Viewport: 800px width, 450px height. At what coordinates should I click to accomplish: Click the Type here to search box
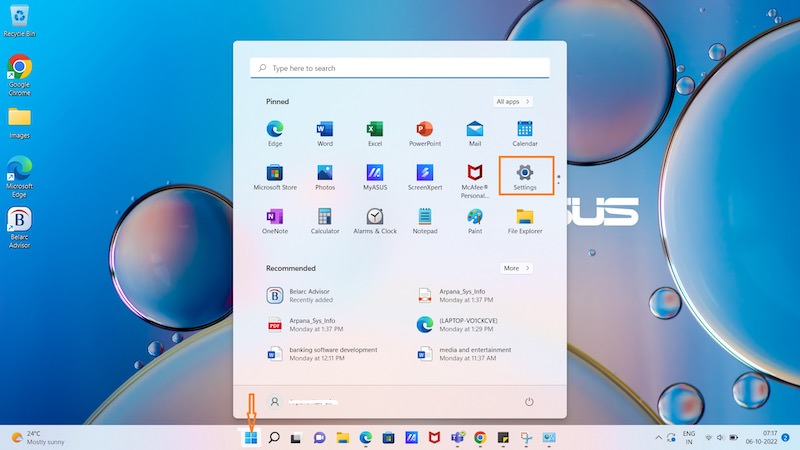[399, 68]
